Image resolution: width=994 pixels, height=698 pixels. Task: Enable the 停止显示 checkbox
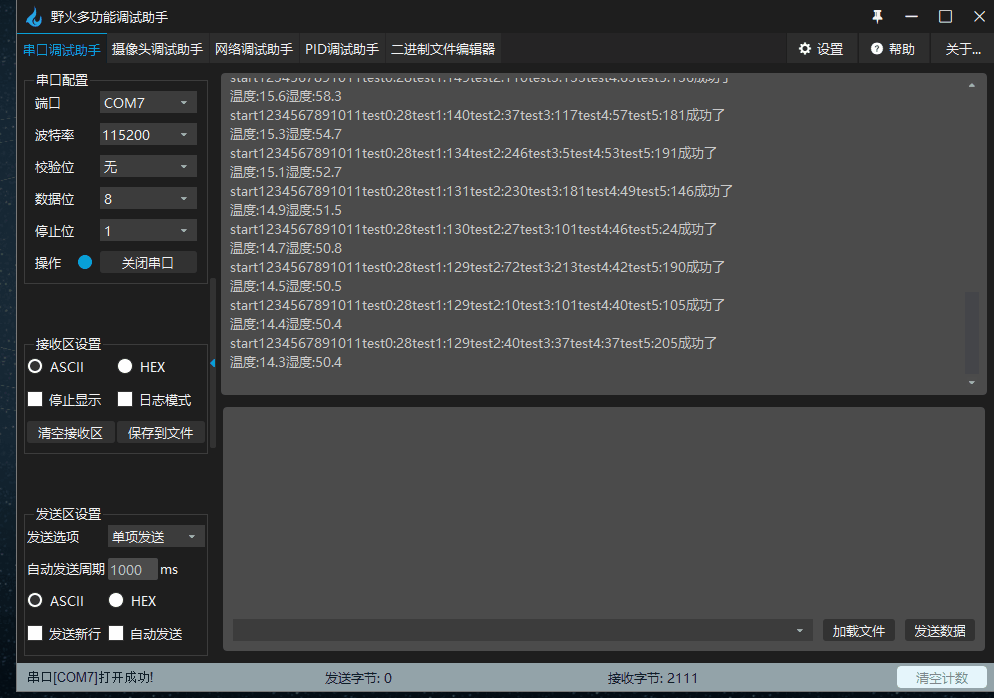click(x=36, y=399)
